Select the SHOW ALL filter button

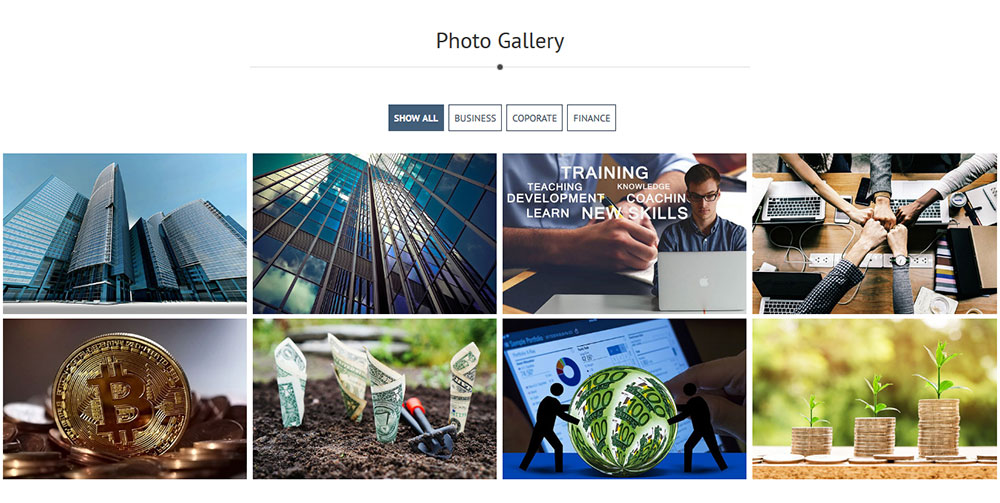[x=416, y=118]
